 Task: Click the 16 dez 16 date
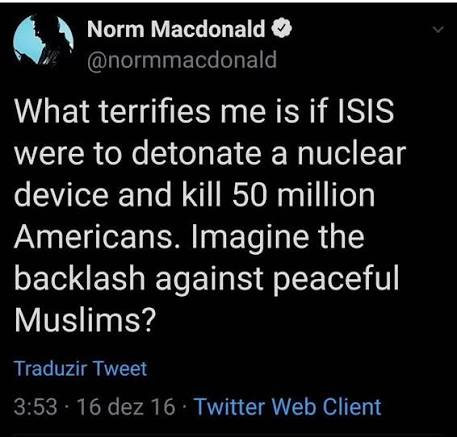(126, 407)
